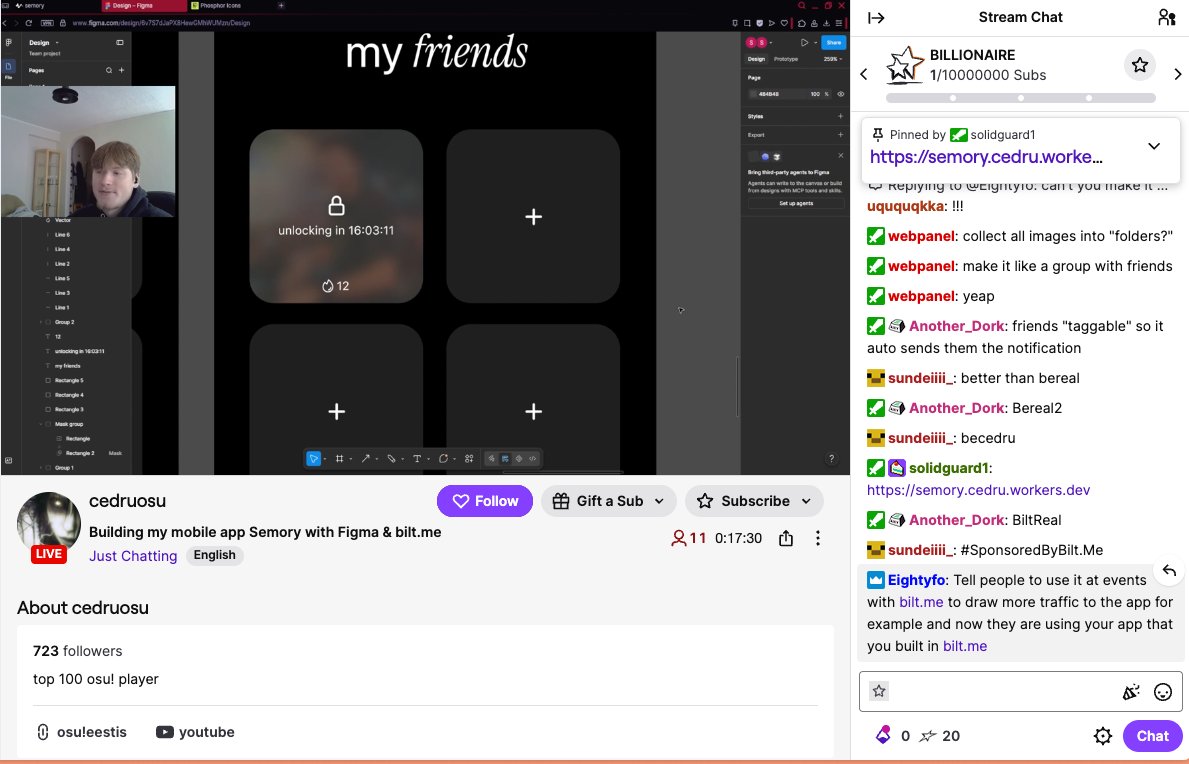
Task: Open the emote picker smiley icon
Action: click(x=1162, y=691)
